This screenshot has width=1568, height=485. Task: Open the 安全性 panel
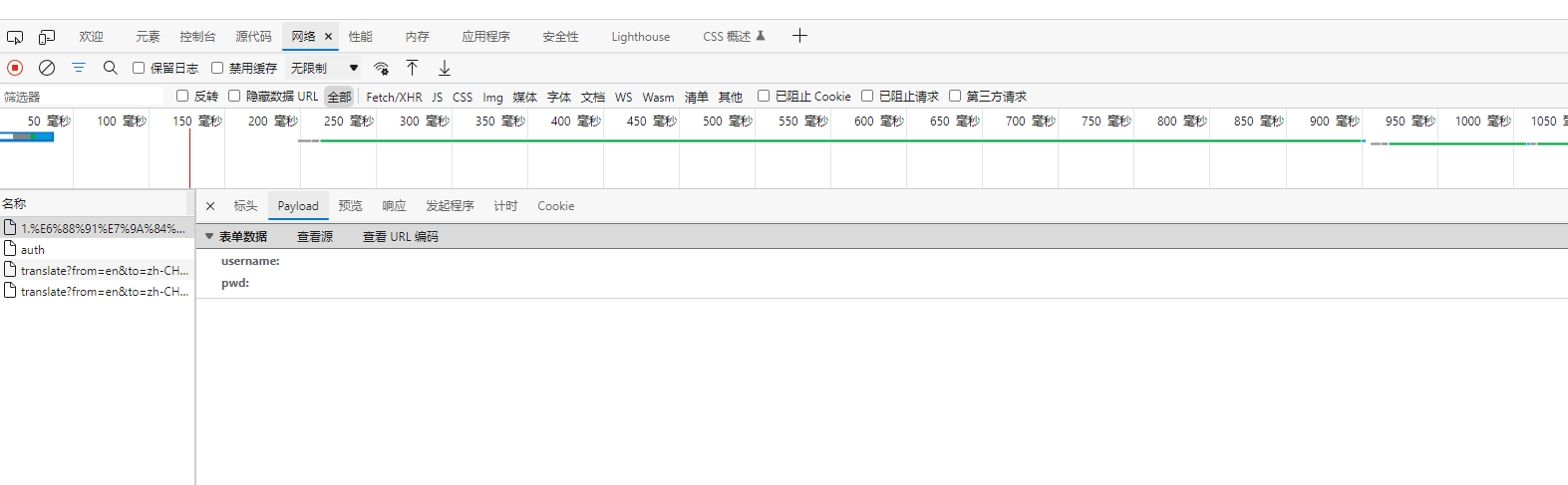pyautogui.click(x=560, y=37)
